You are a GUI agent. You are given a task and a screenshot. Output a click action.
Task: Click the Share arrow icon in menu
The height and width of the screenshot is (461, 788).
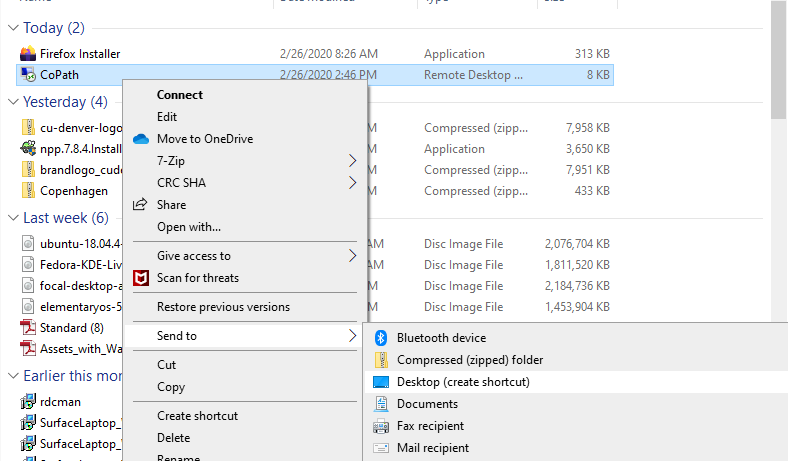[x=140, y=204]
